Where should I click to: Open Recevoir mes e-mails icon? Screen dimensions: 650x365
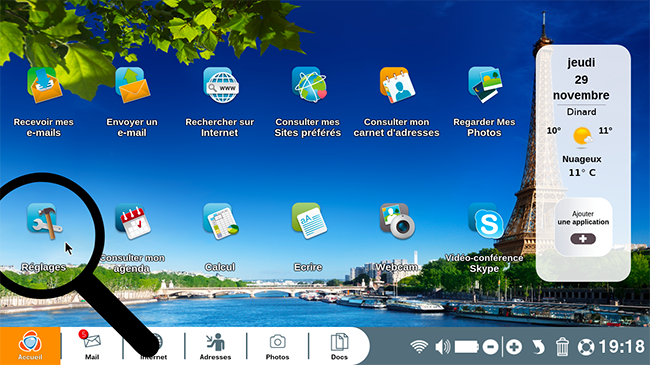point(45,85)
